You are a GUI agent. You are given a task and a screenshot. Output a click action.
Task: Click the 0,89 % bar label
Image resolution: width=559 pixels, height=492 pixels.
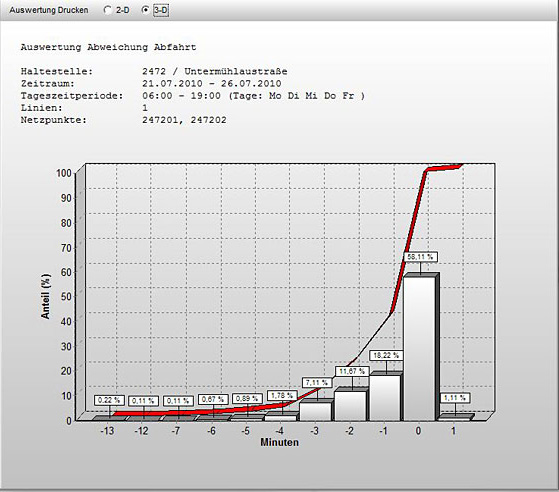[247, 398]
